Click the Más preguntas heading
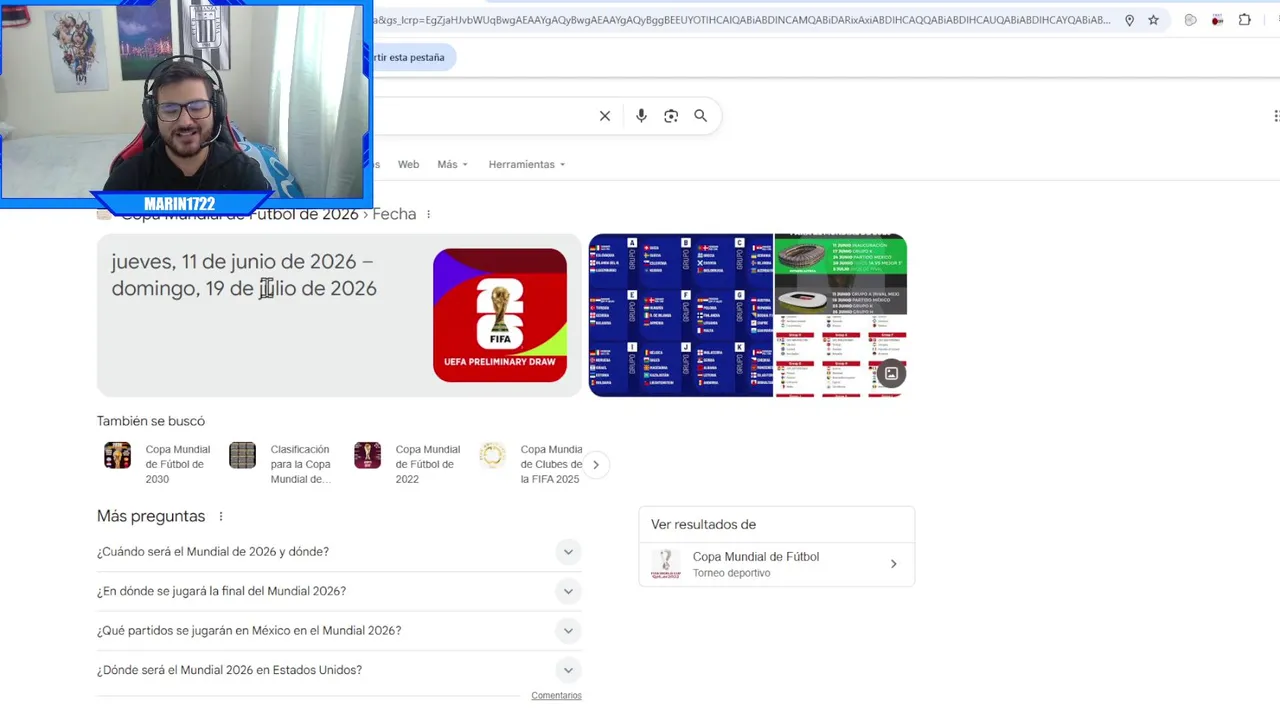 point(151,516)
